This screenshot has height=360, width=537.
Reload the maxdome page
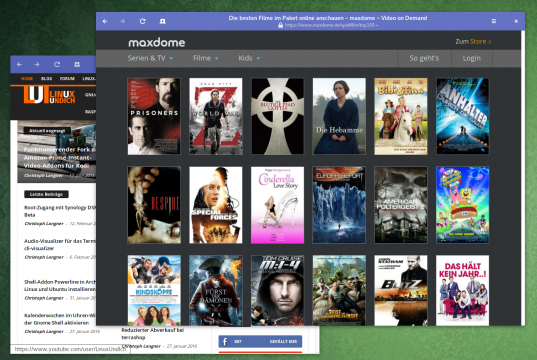point(142,21)
